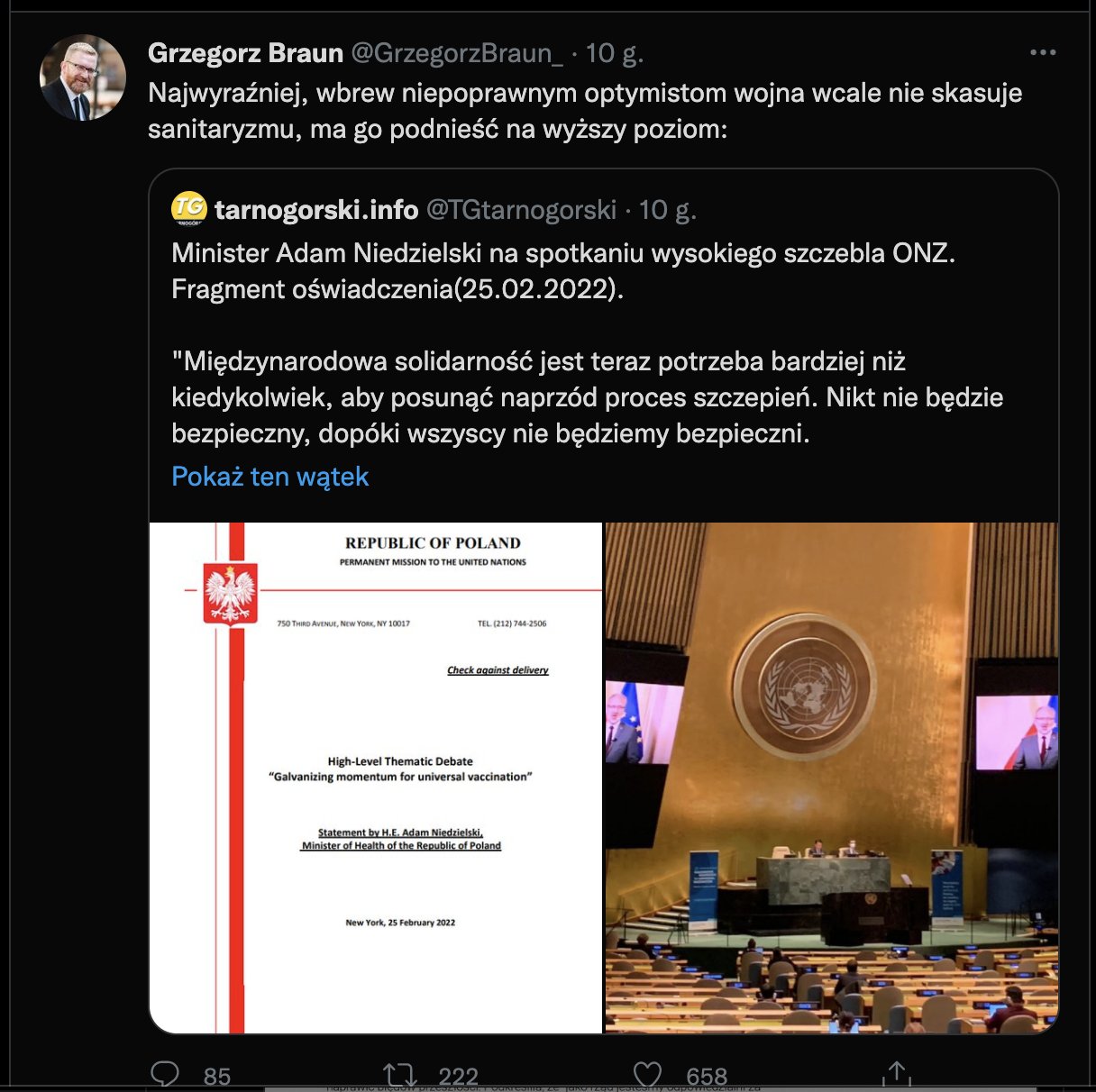This screenshot has width=1096, height=1092.
Task: Click the 85 replies count
Action: coord(217,1076)
